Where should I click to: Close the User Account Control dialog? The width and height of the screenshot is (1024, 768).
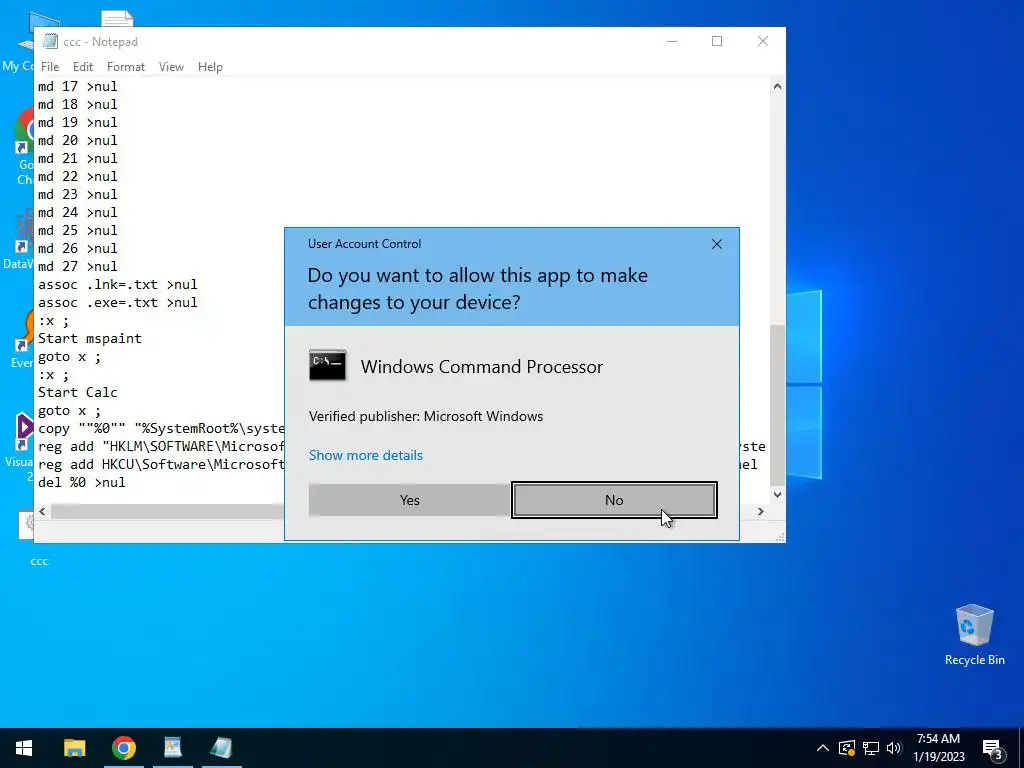tap(716, 244)
